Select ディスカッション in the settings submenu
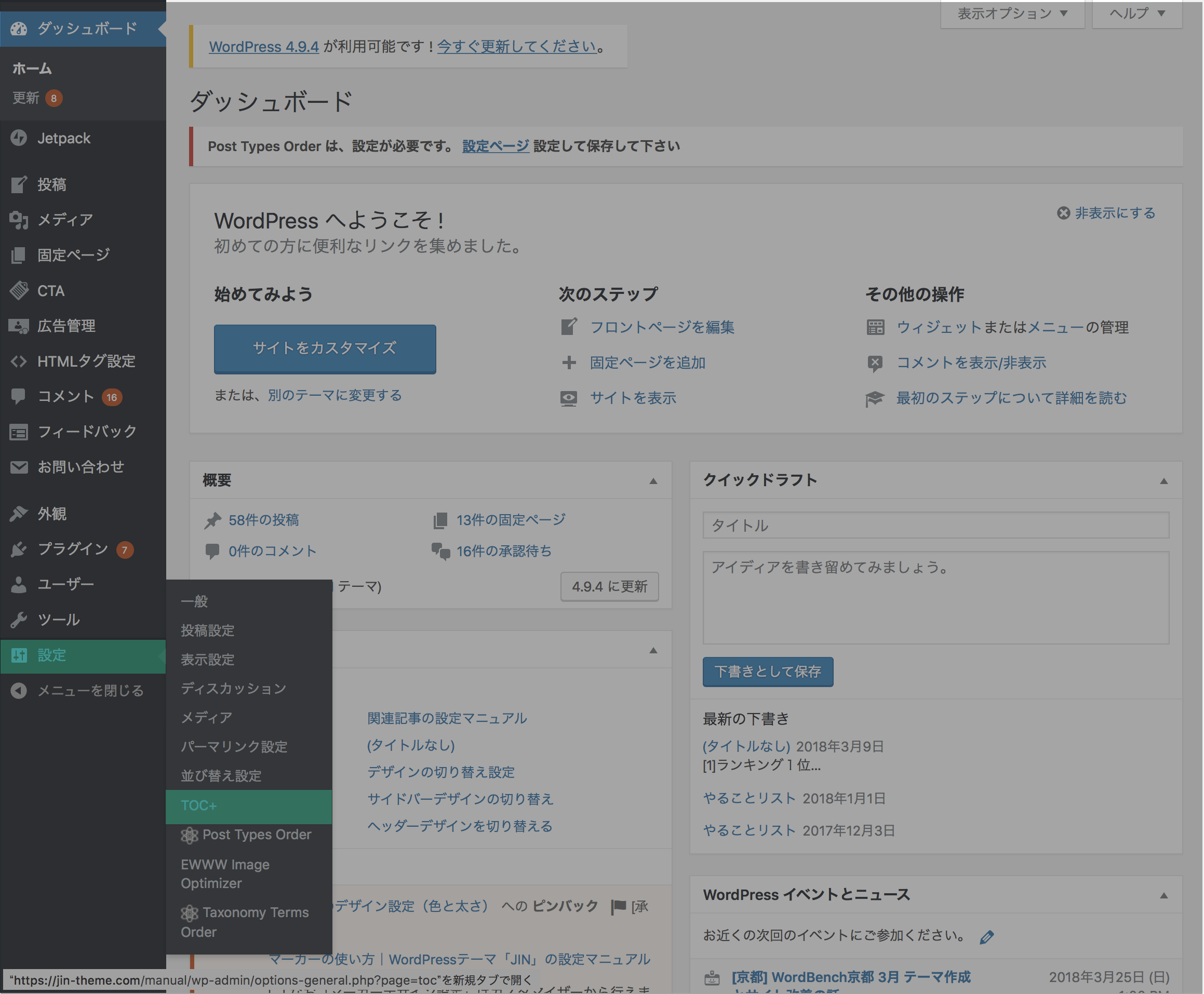 (x=248, y=689)
